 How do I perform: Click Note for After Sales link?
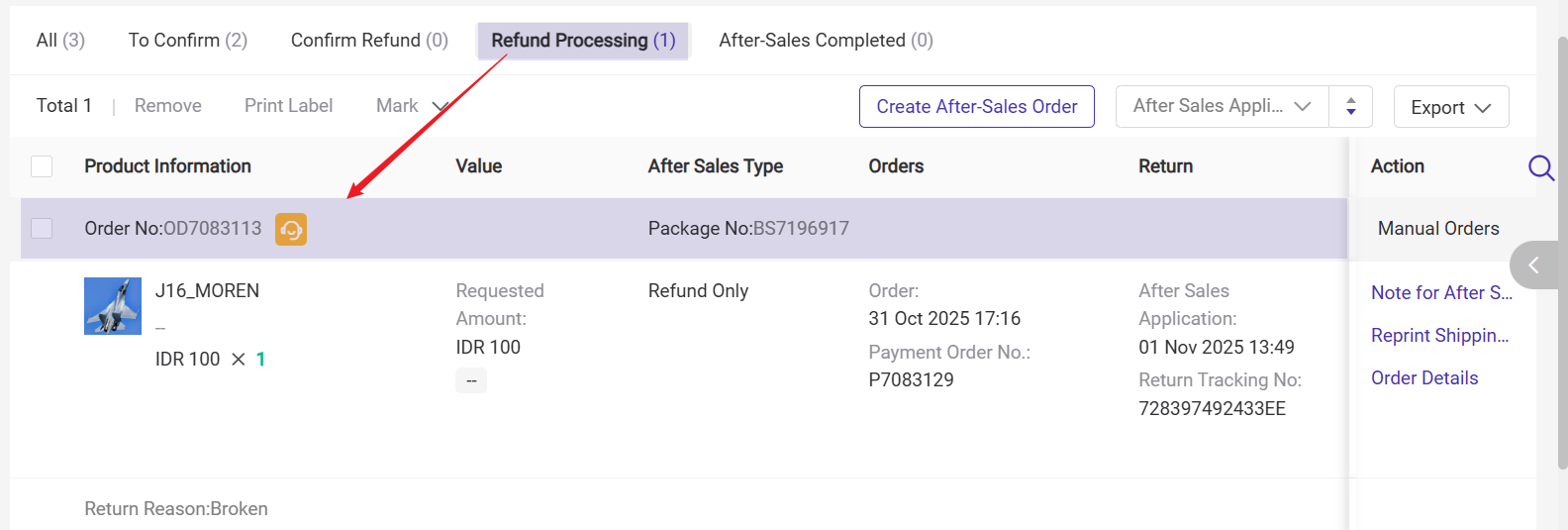click(1440, 293)
